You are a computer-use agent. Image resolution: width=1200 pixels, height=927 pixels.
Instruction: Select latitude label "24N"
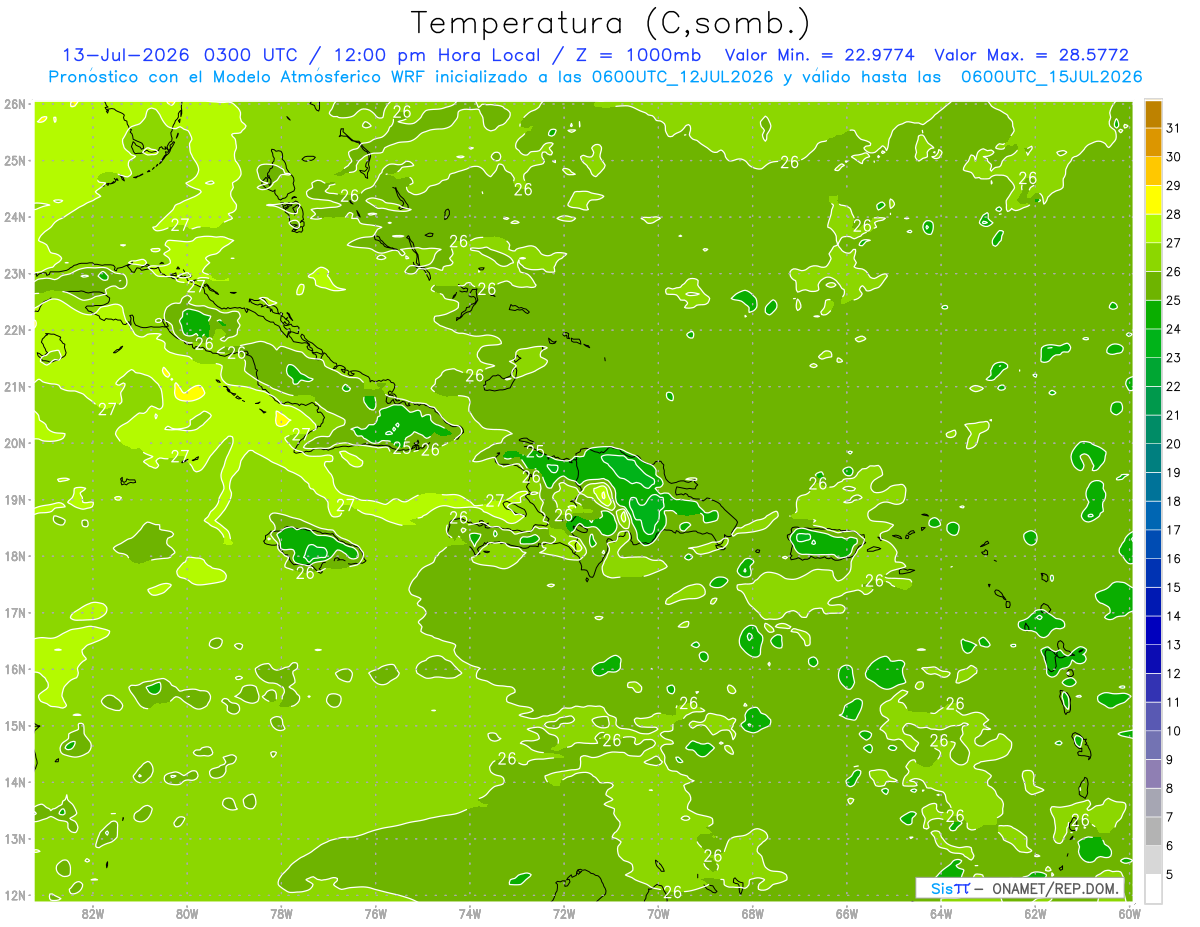[15, 217]
